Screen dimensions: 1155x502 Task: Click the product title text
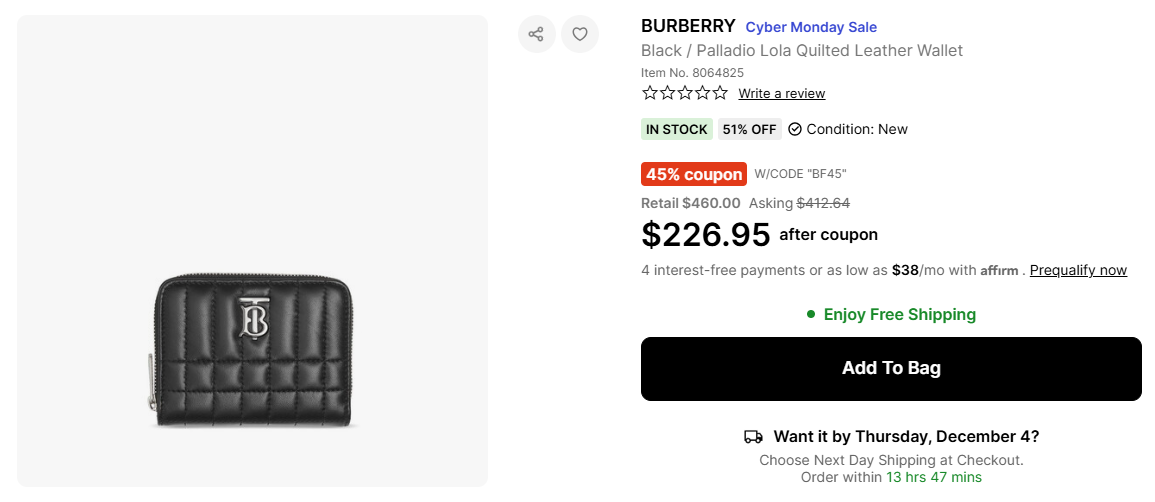(x=801, y=50)
